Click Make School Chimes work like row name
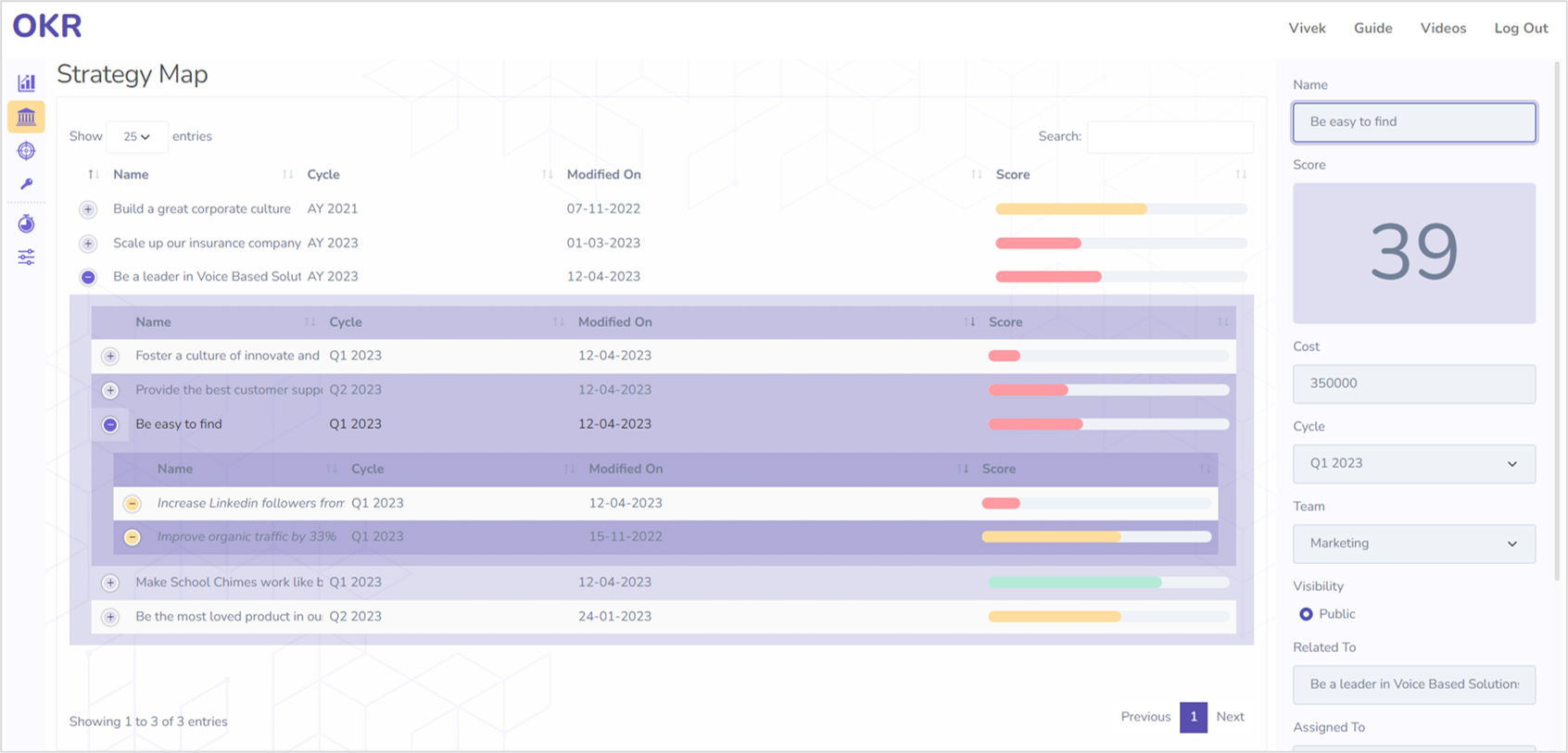 click(x=229, y=583)
